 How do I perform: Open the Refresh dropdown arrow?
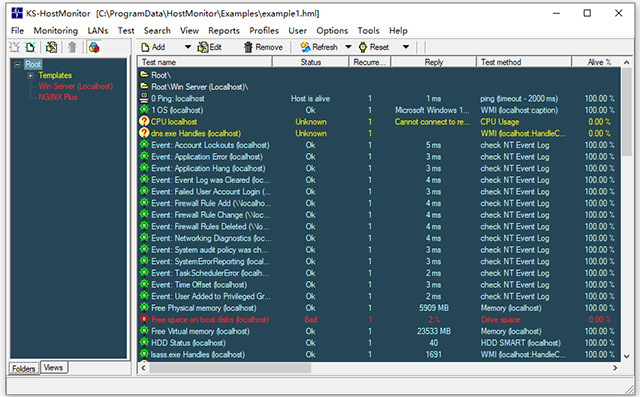coord(348,47)
